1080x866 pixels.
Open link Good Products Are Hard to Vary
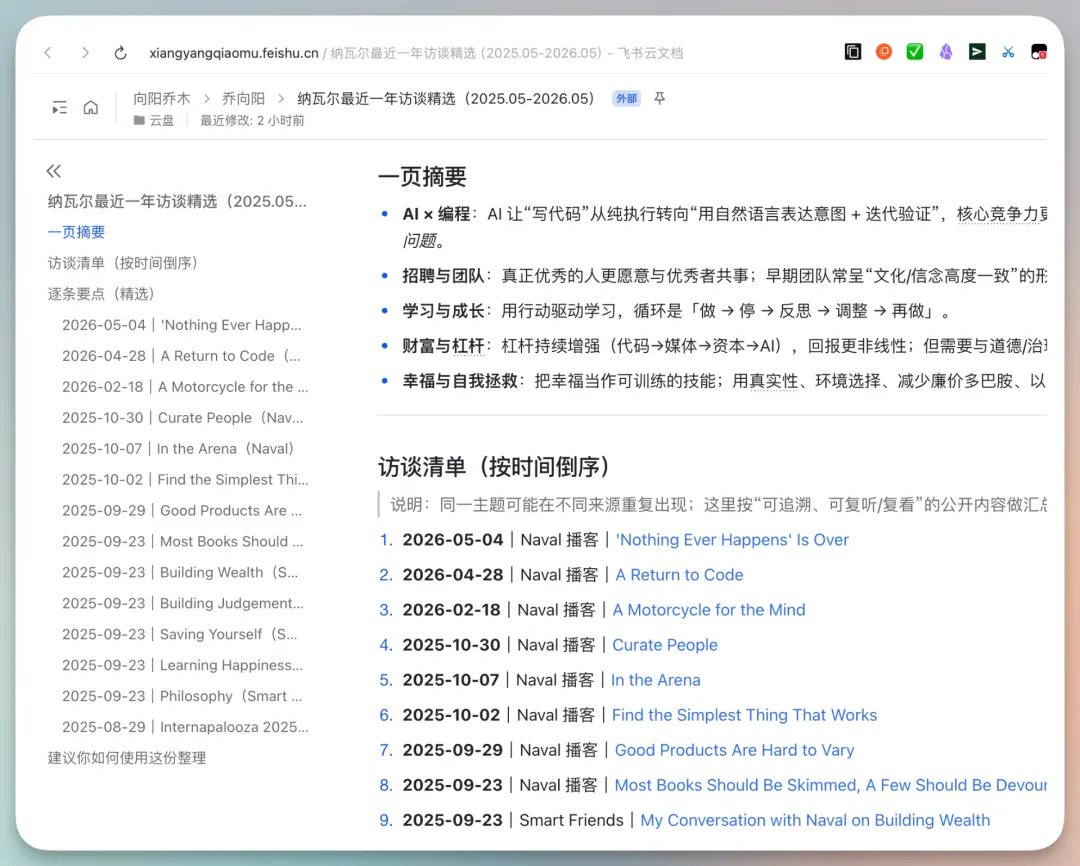point(734,750)
